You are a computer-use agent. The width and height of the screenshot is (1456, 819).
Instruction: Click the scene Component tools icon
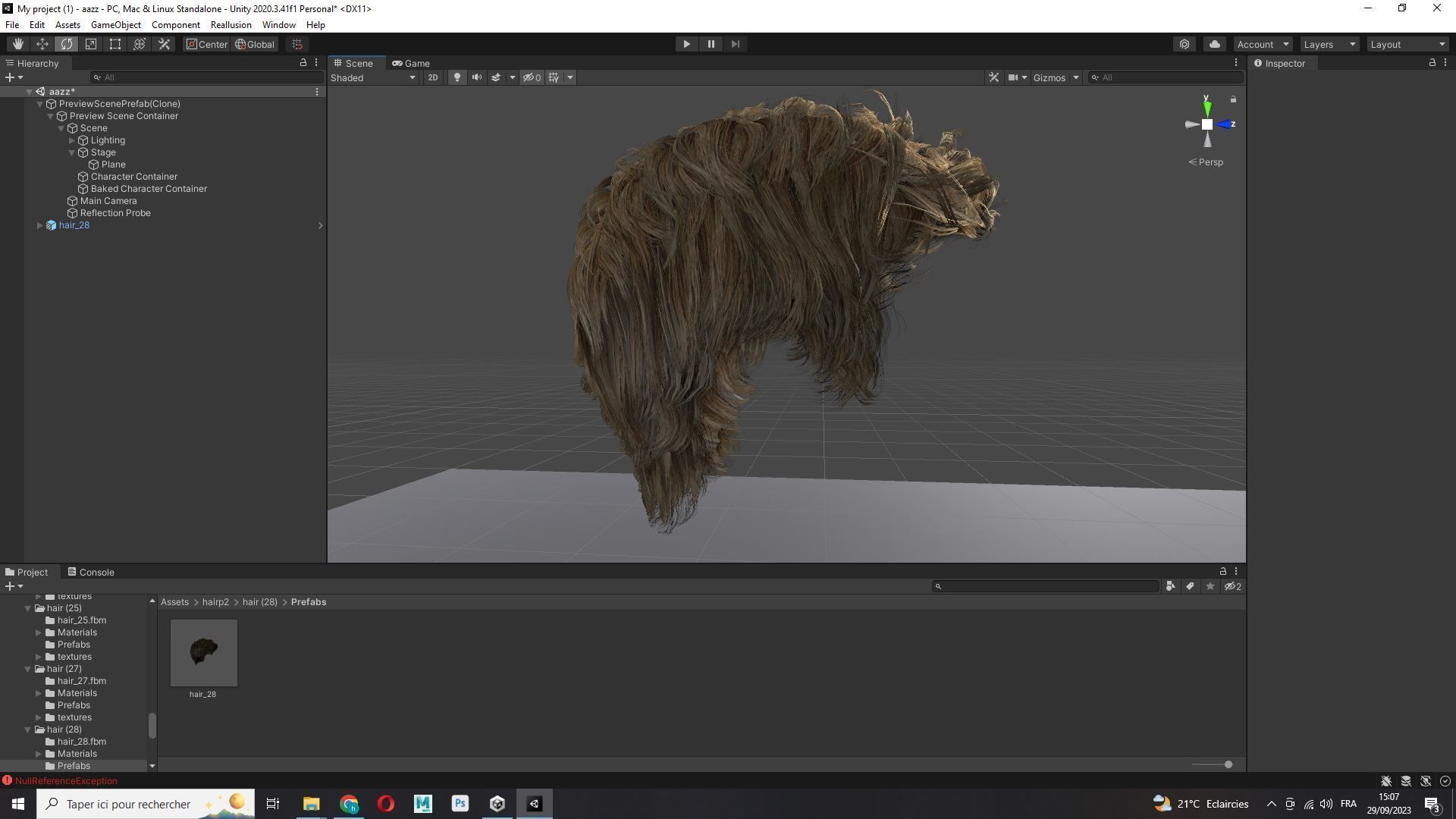pyautogui.click(x=993, y=77)
